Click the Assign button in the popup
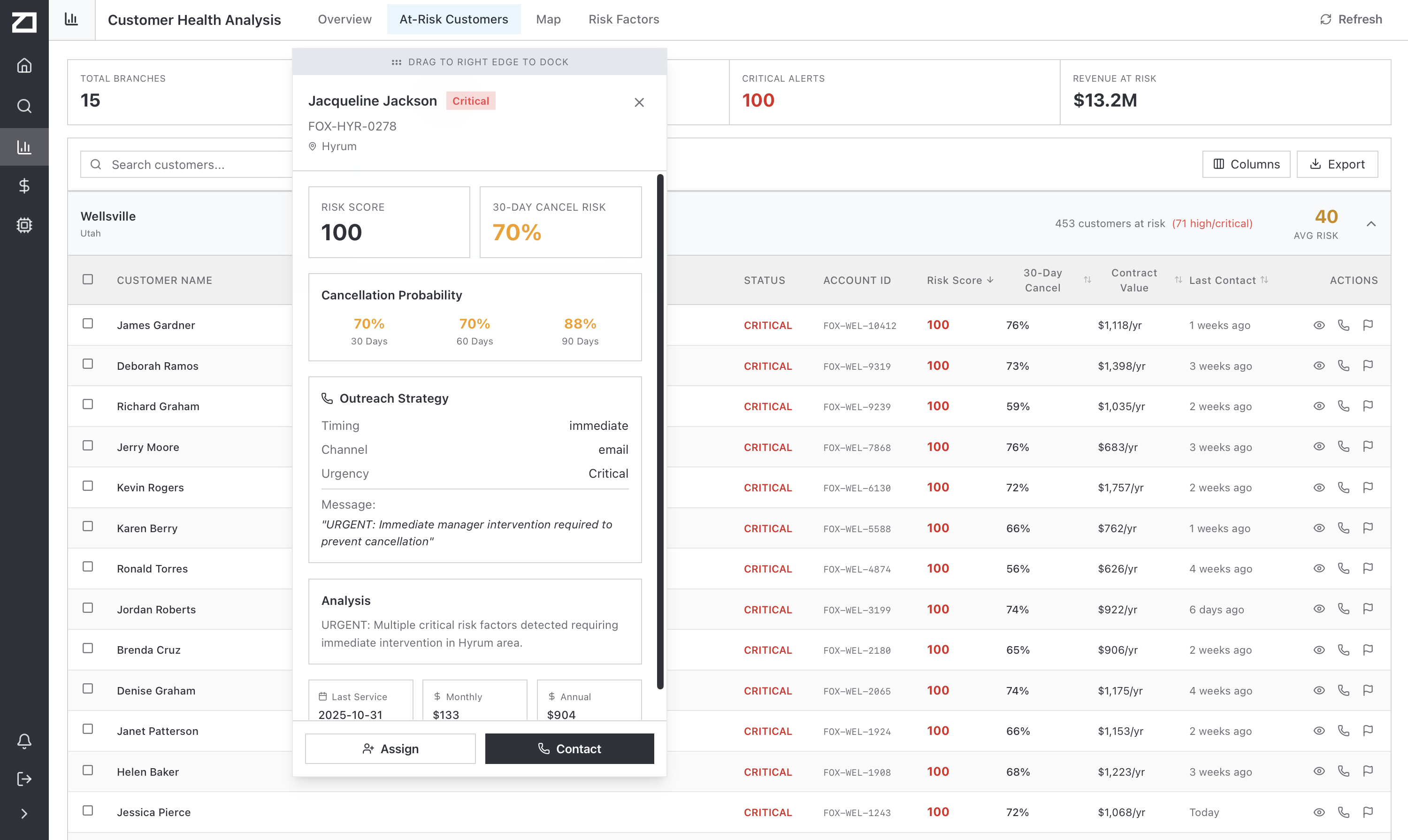 coord(390,748)
